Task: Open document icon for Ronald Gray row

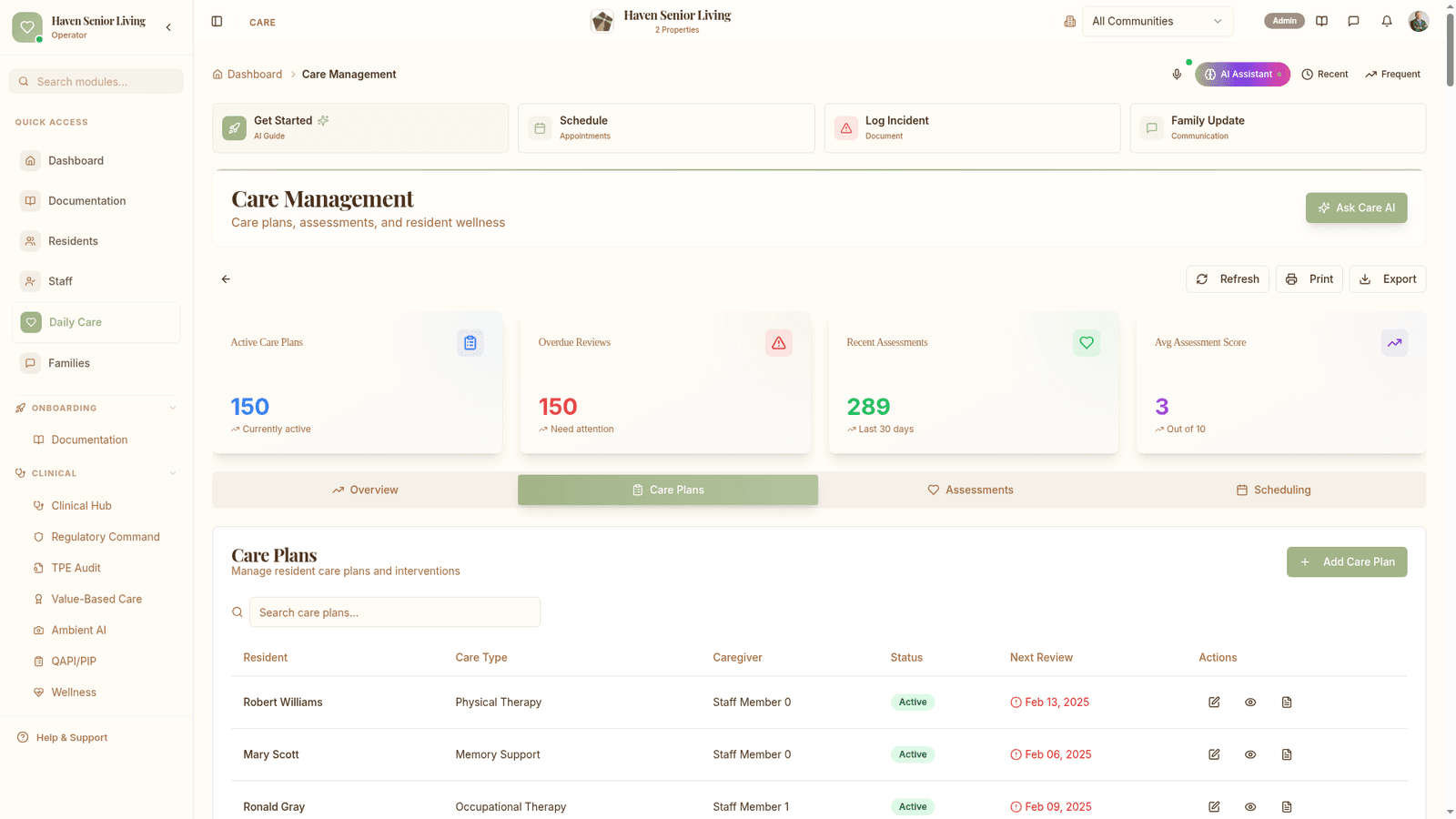Action: 1287,807
